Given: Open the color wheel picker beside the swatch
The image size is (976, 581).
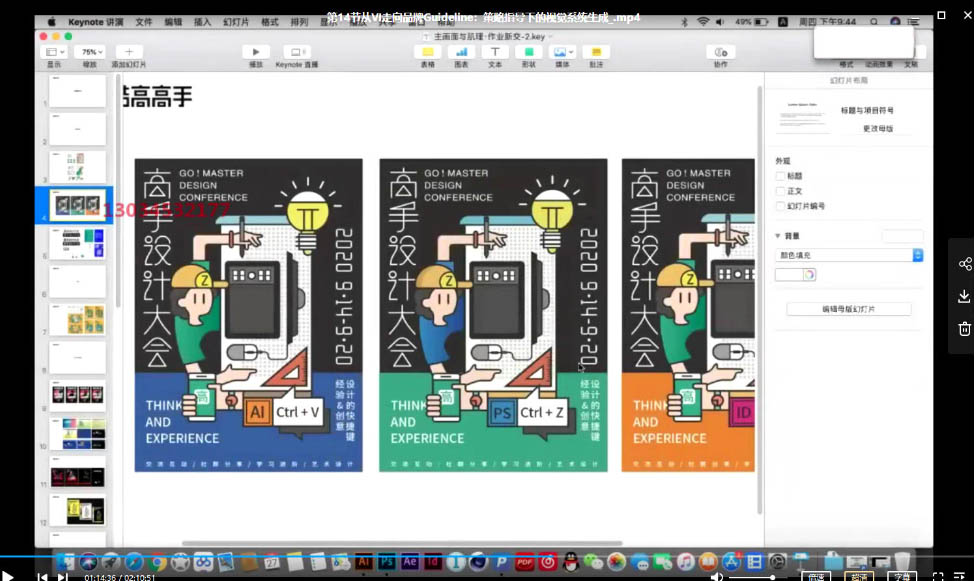Looking at the screenshot, I should click(x=809, y=275).
